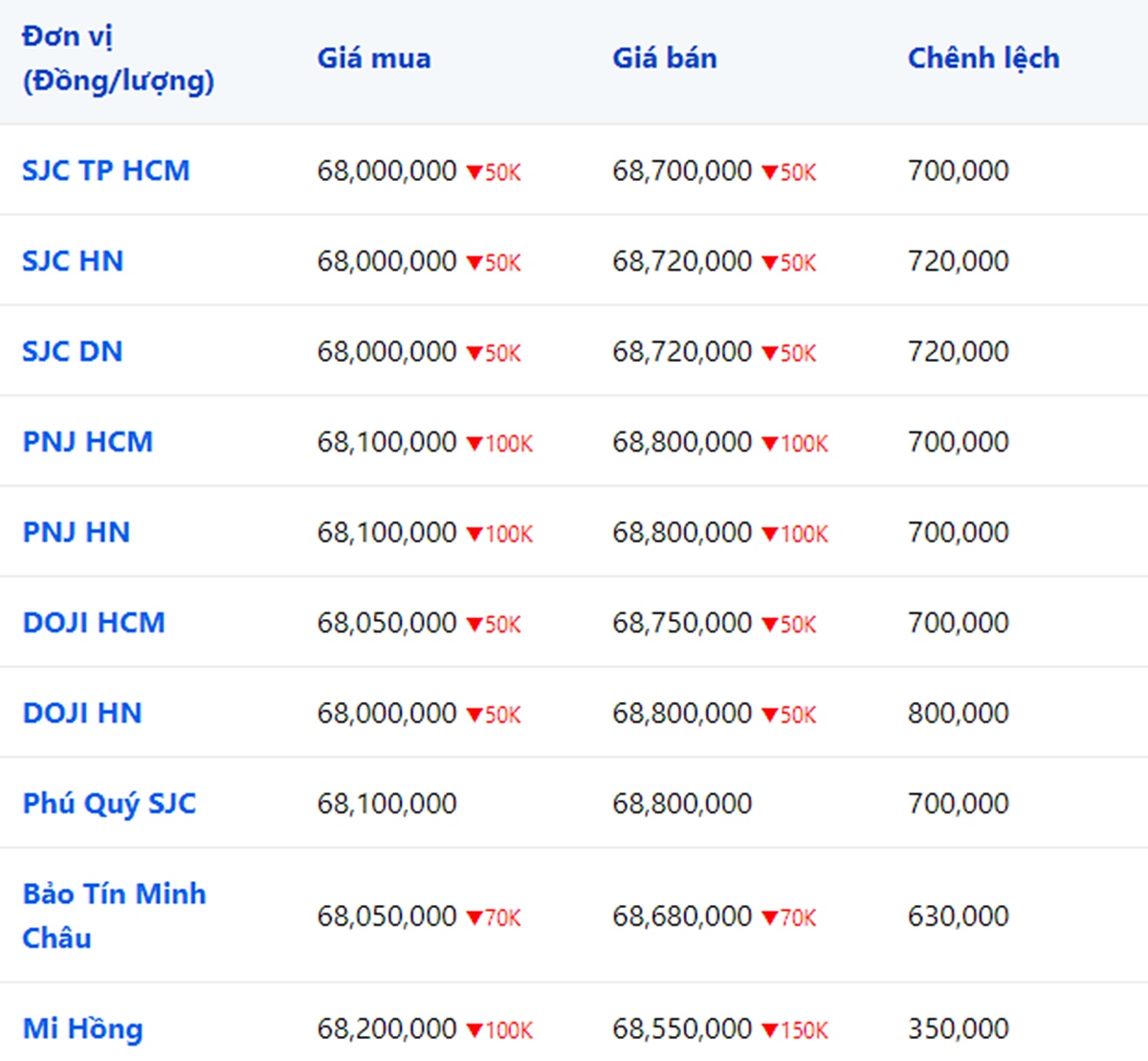
Task: Click red down-arrow 50K on DOJI HCM buy
Action: pos(494,624)
